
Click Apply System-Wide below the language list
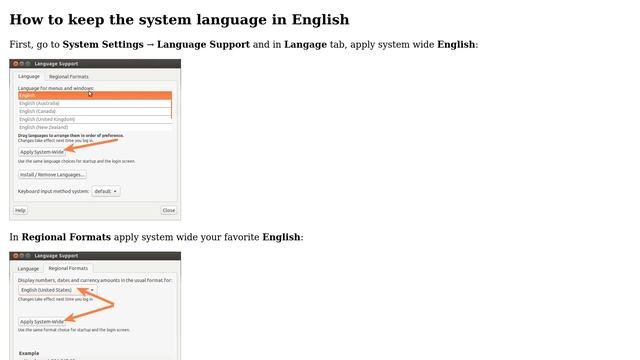(42, 152)
